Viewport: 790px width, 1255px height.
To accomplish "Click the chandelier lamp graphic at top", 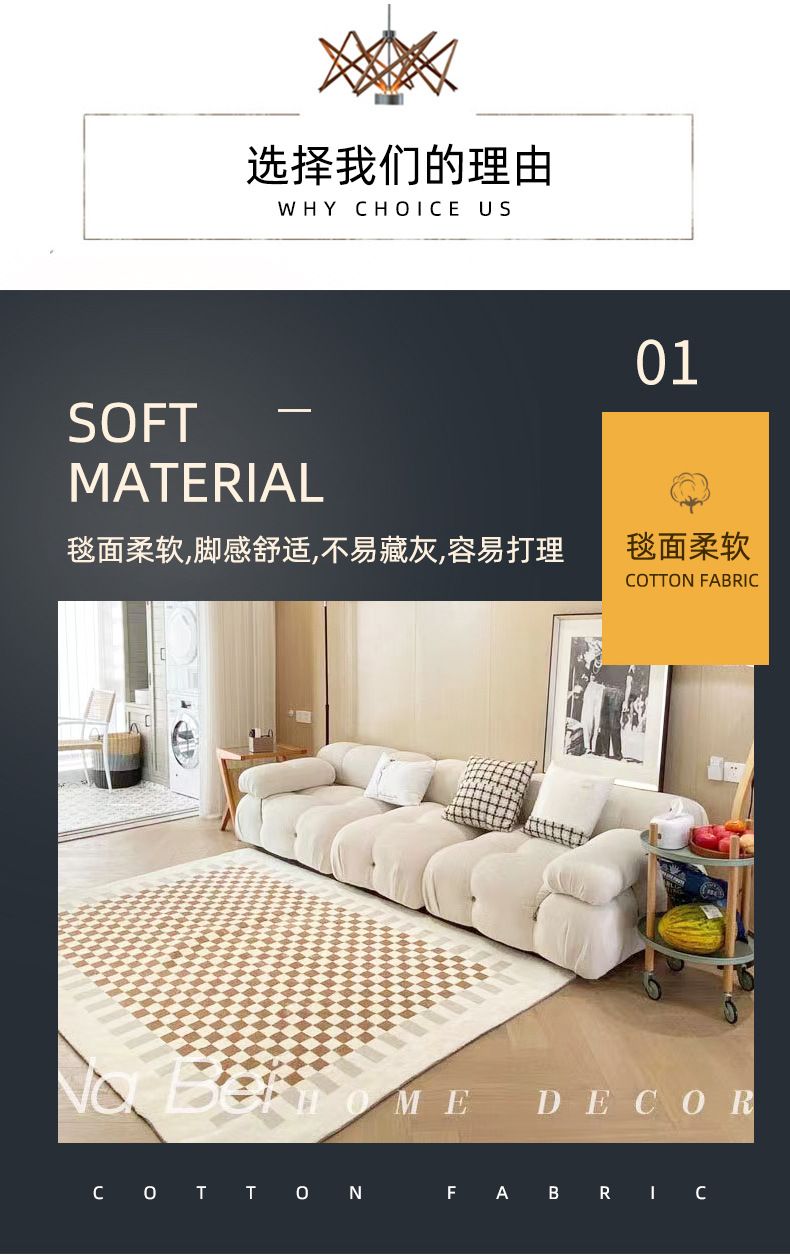I will [x=388, y=56].
